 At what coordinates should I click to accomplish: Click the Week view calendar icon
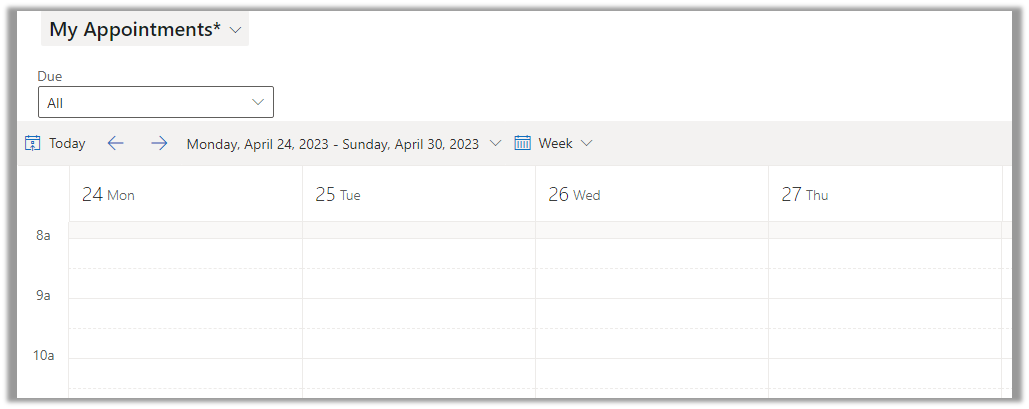click(523, 143)
